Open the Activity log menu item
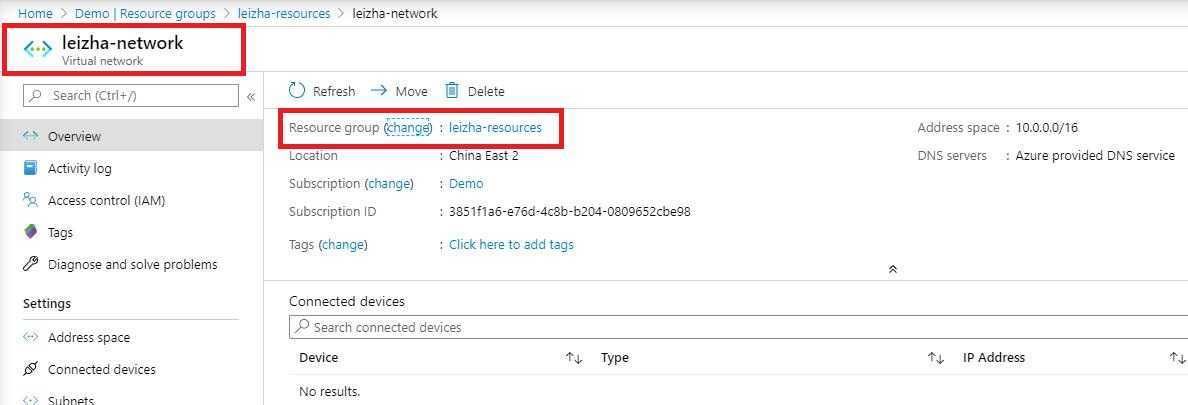1188x405 pixels. pyautogui.click(x=131, y=168)
